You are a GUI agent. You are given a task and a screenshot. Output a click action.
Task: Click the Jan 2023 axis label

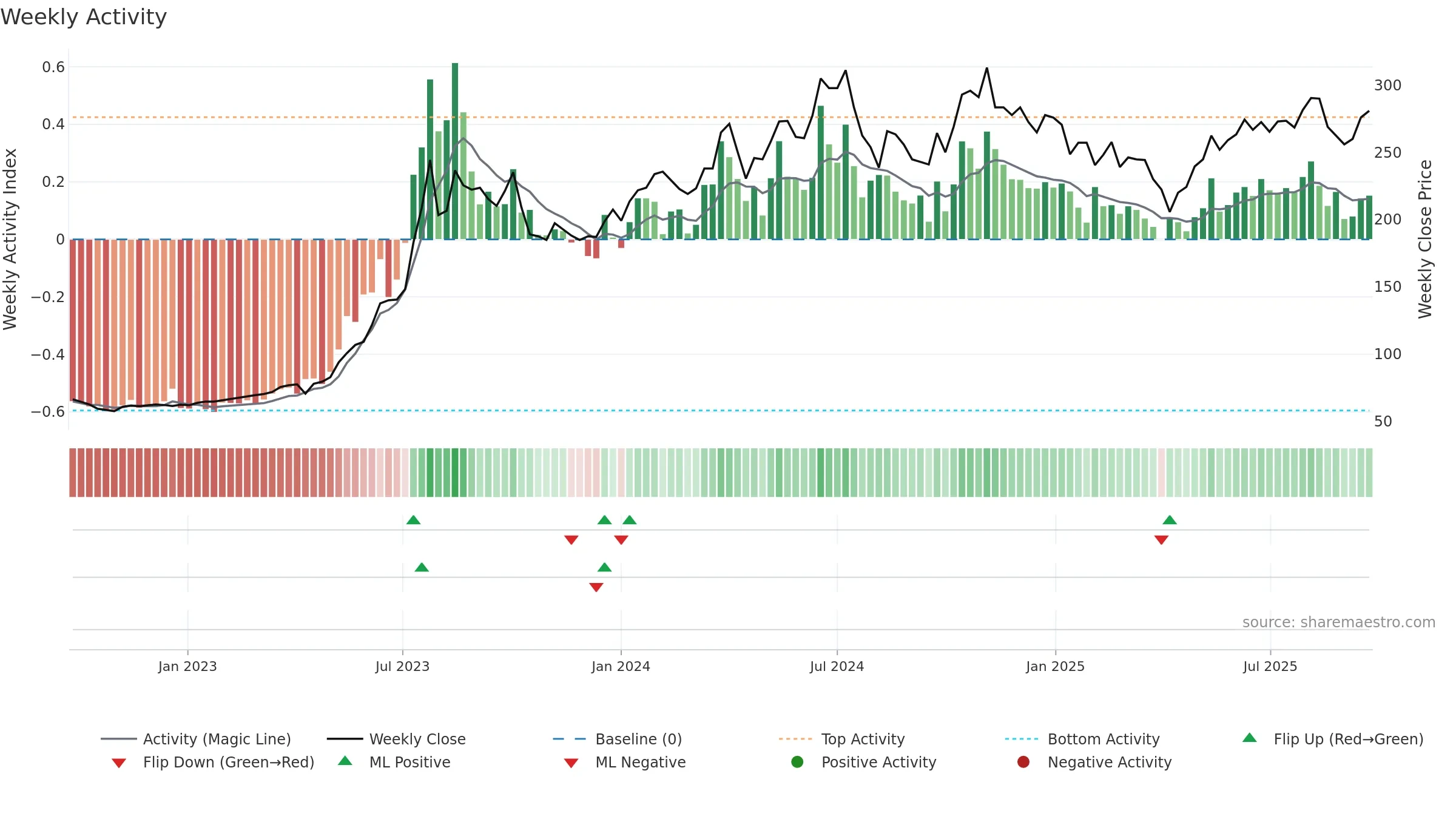[187, 666]
